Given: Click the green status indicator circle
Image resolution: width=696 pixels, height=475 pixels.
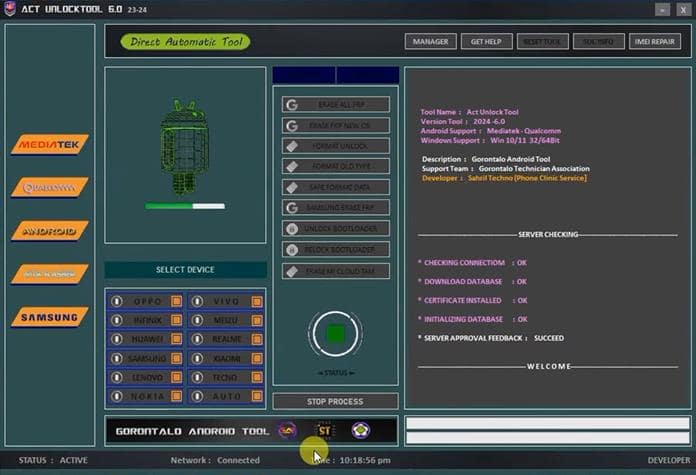Looking at the screenshot, I should click(336, 334).
